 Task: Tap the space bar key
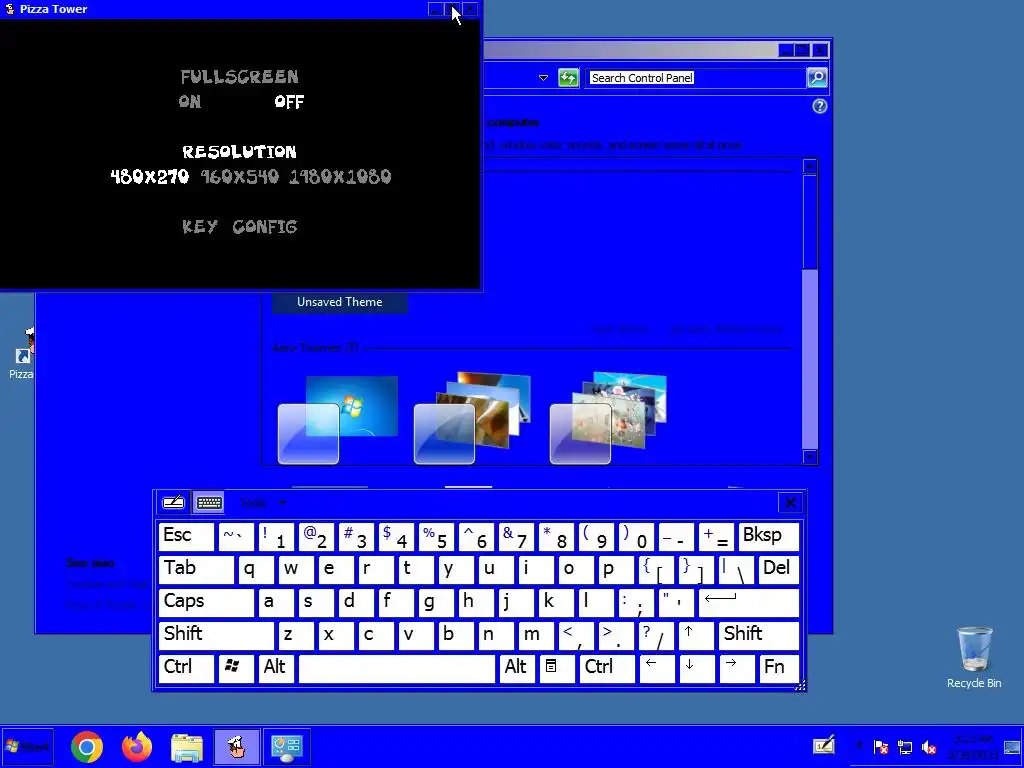click(396, 668)
